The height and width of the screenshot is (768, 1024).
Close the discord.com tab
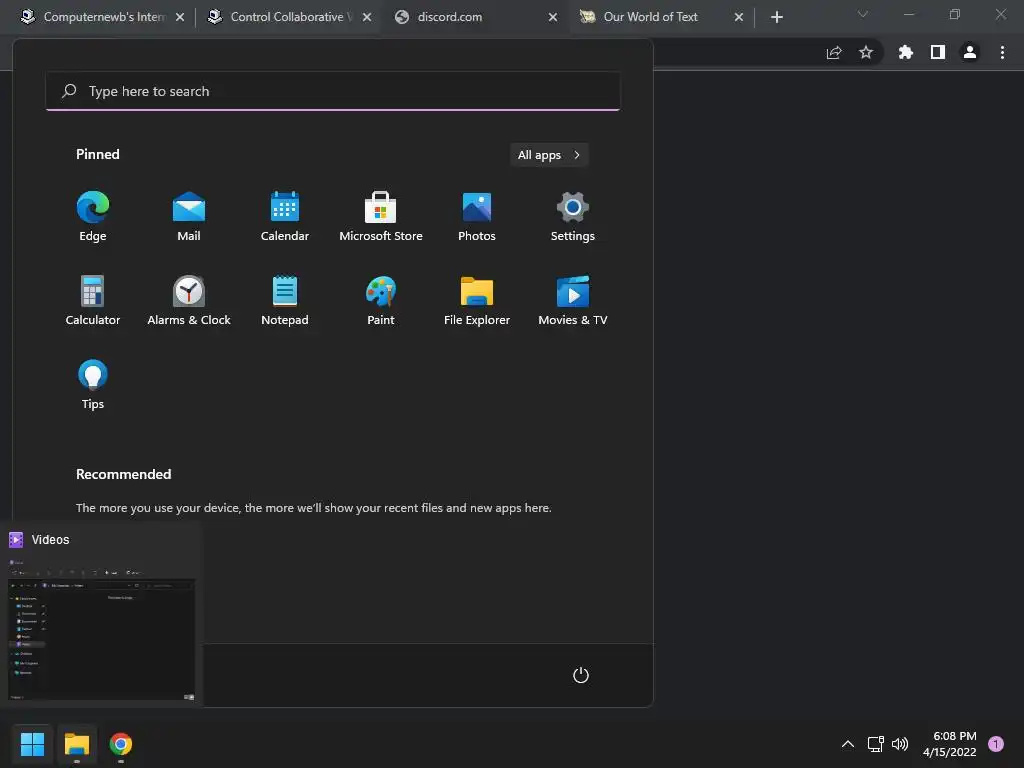[x=553, y=17]
